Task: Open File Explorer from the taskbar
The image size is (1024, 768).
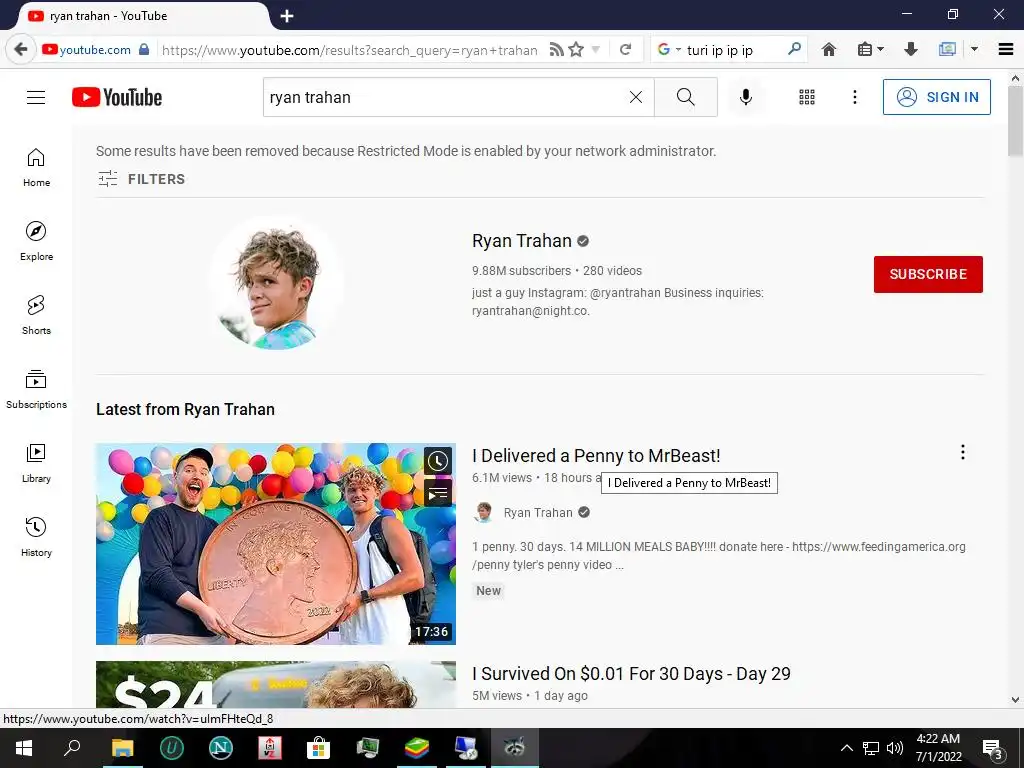Action: tap(122, 748)
